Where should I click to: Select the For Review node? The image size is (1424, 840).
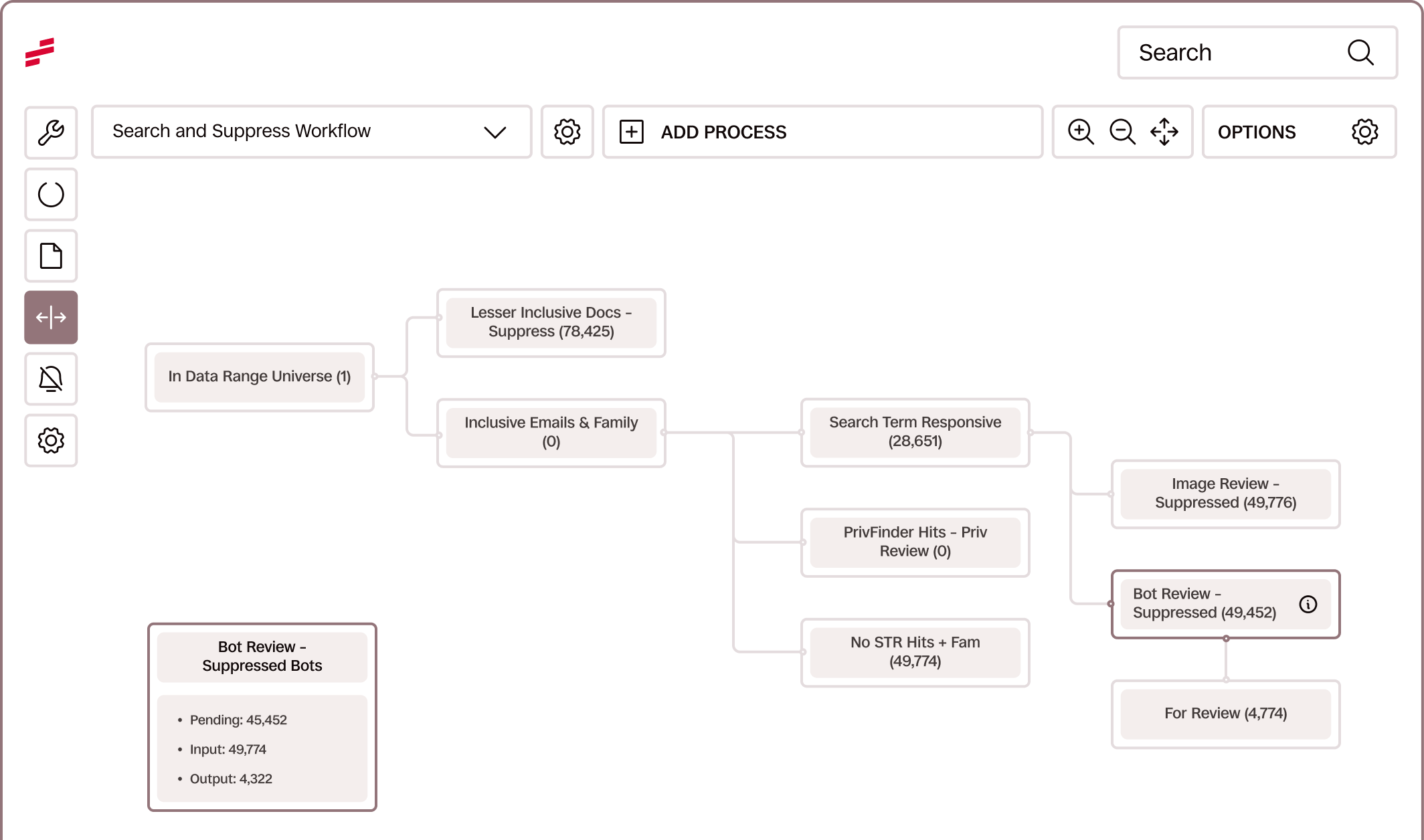[x=1225, y=714]
